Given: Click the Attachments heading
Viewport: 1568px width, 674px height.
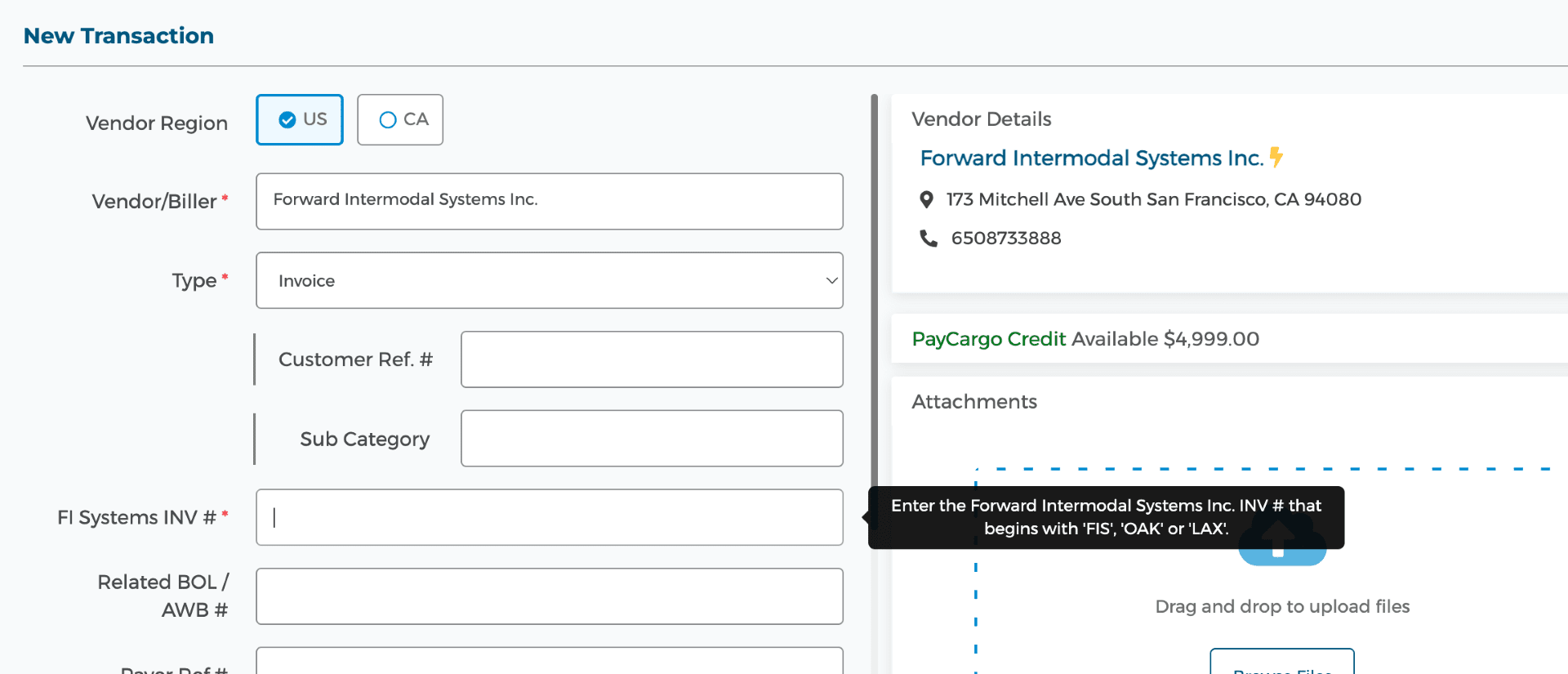Looking at the screenshot, I should point(974,402).
